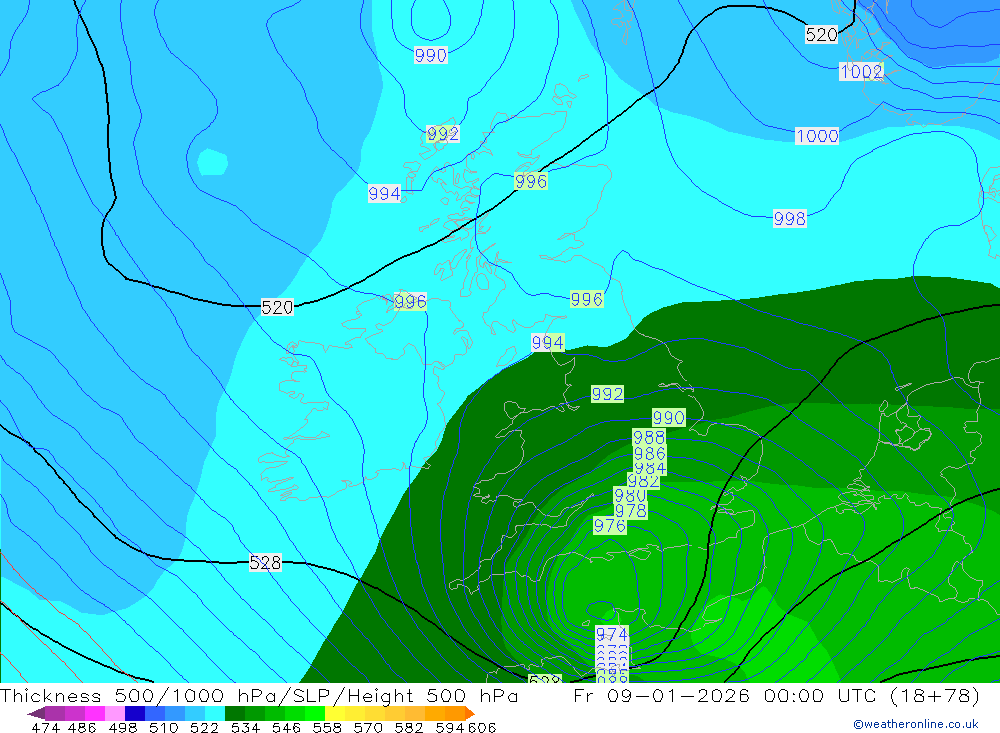Click the 978 isobar label
The image size is (1000, 733).
630,511
